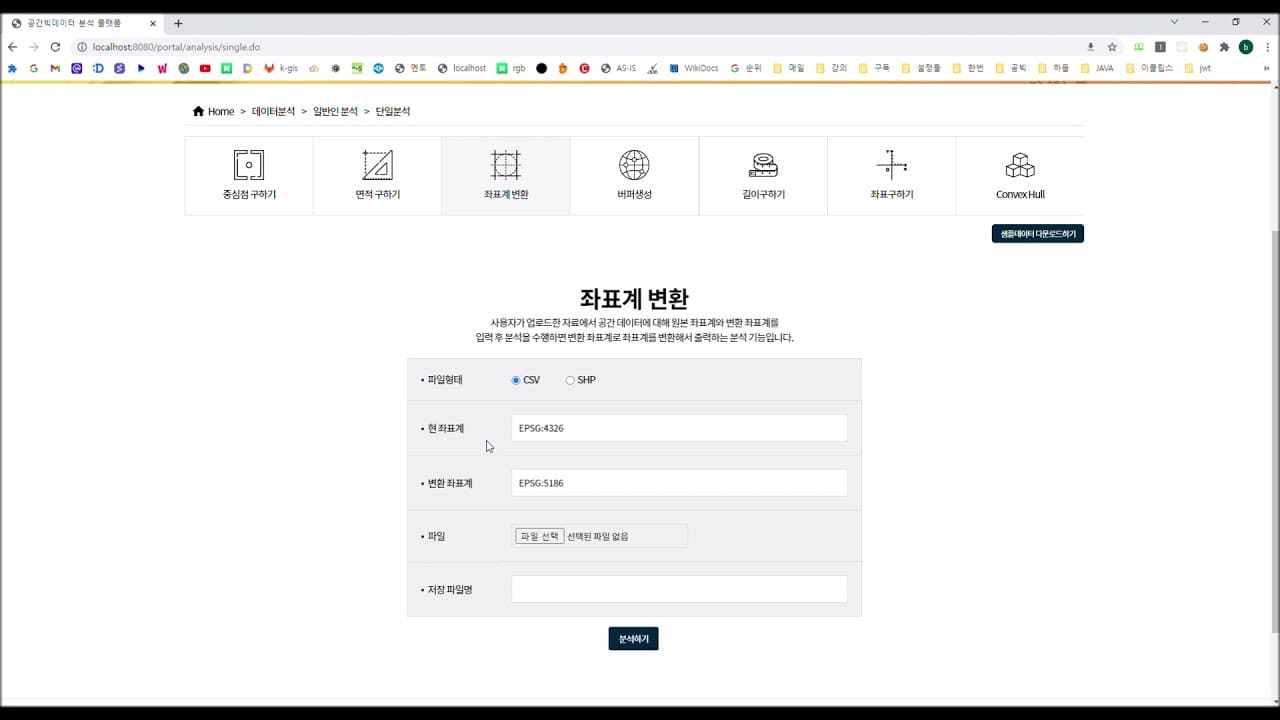Go back with browser back arrow
This screenshot has height=720, width=1280.
click(x=12, y=47)
